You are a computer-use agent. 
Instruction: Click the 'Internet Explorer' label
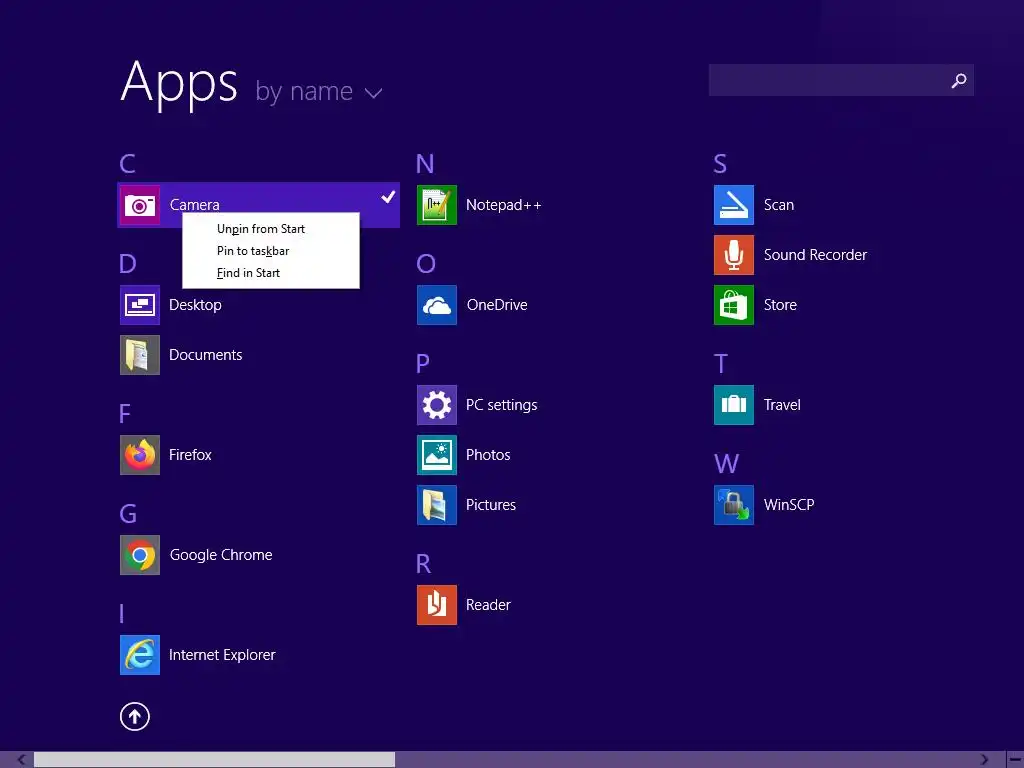(222, 655)
